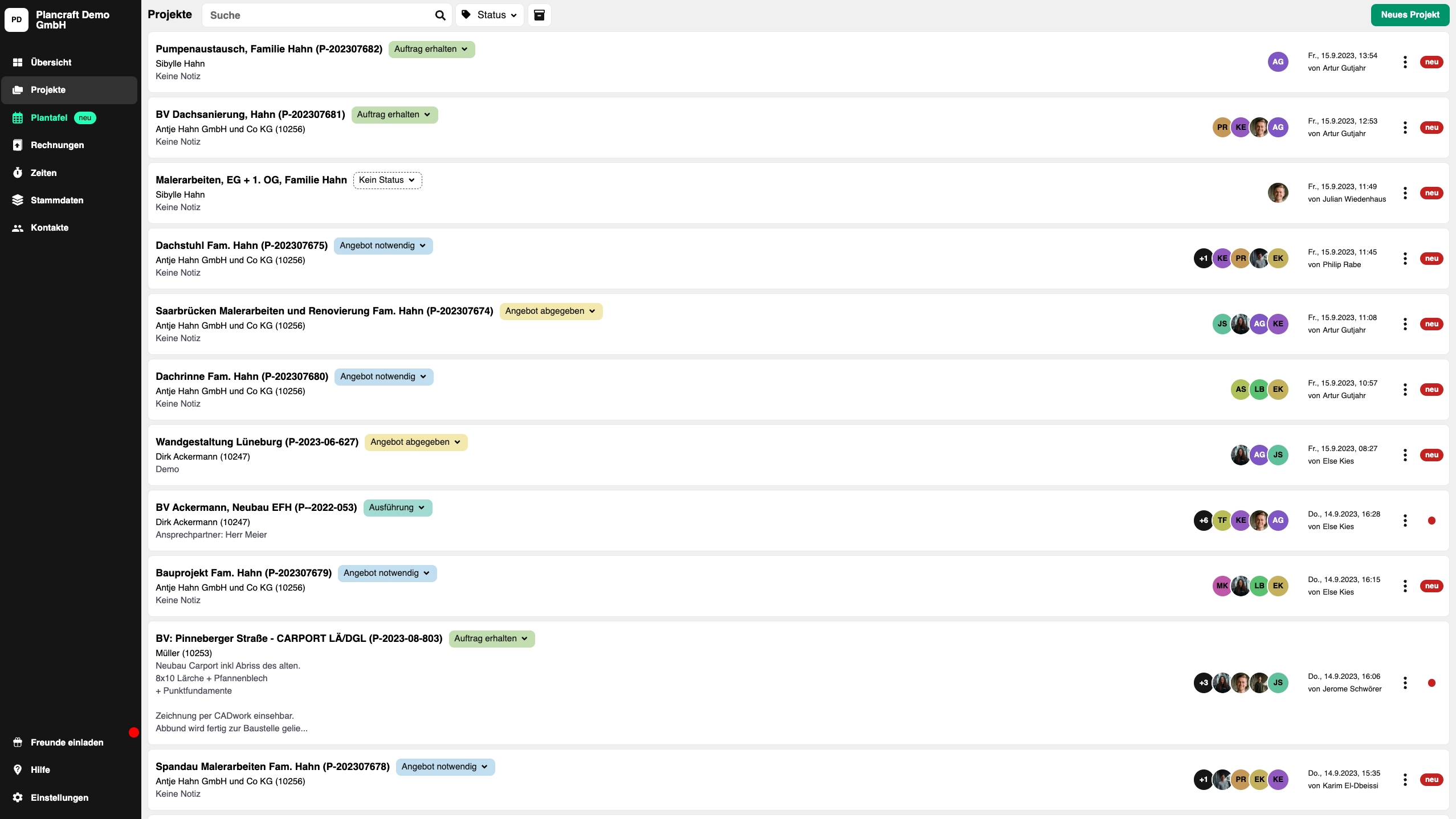This screenshot has height=819, width=1456.
Task: Open the Status filter dropdown
Action: coord(490,15)
